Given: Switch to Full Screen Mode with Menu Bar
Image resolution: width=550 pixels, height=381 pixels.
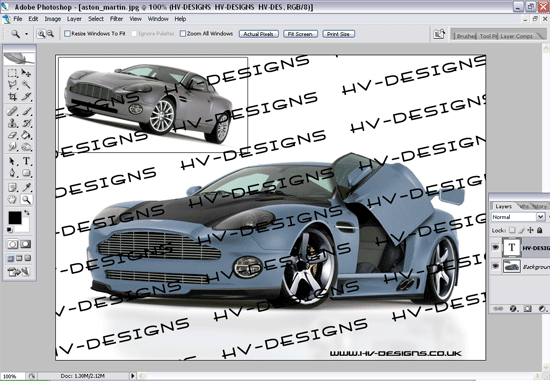Looking at the screenshot, I should point(19,258).
